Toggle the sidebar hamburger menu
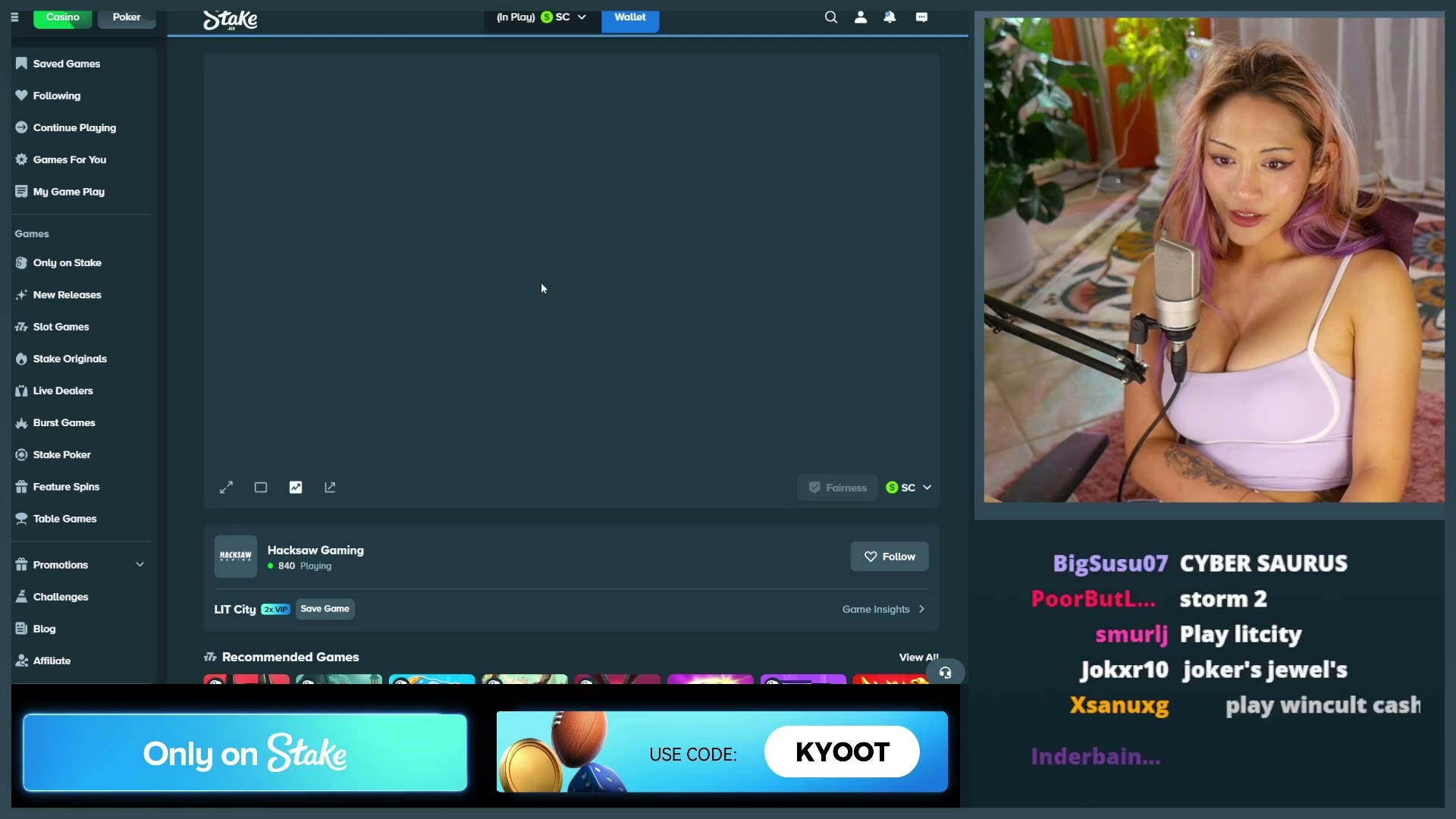1456x819 pixels. (14, 17)
